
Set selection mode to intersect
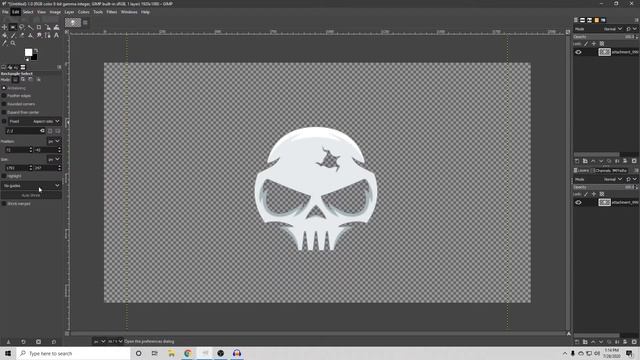[38, 79]
